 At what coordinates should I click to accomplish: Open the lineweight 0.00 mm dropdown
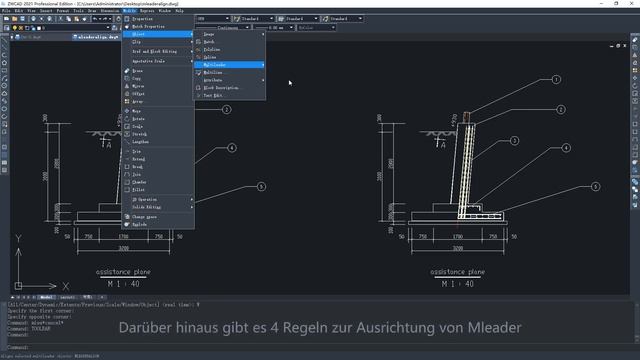point(291,28)
